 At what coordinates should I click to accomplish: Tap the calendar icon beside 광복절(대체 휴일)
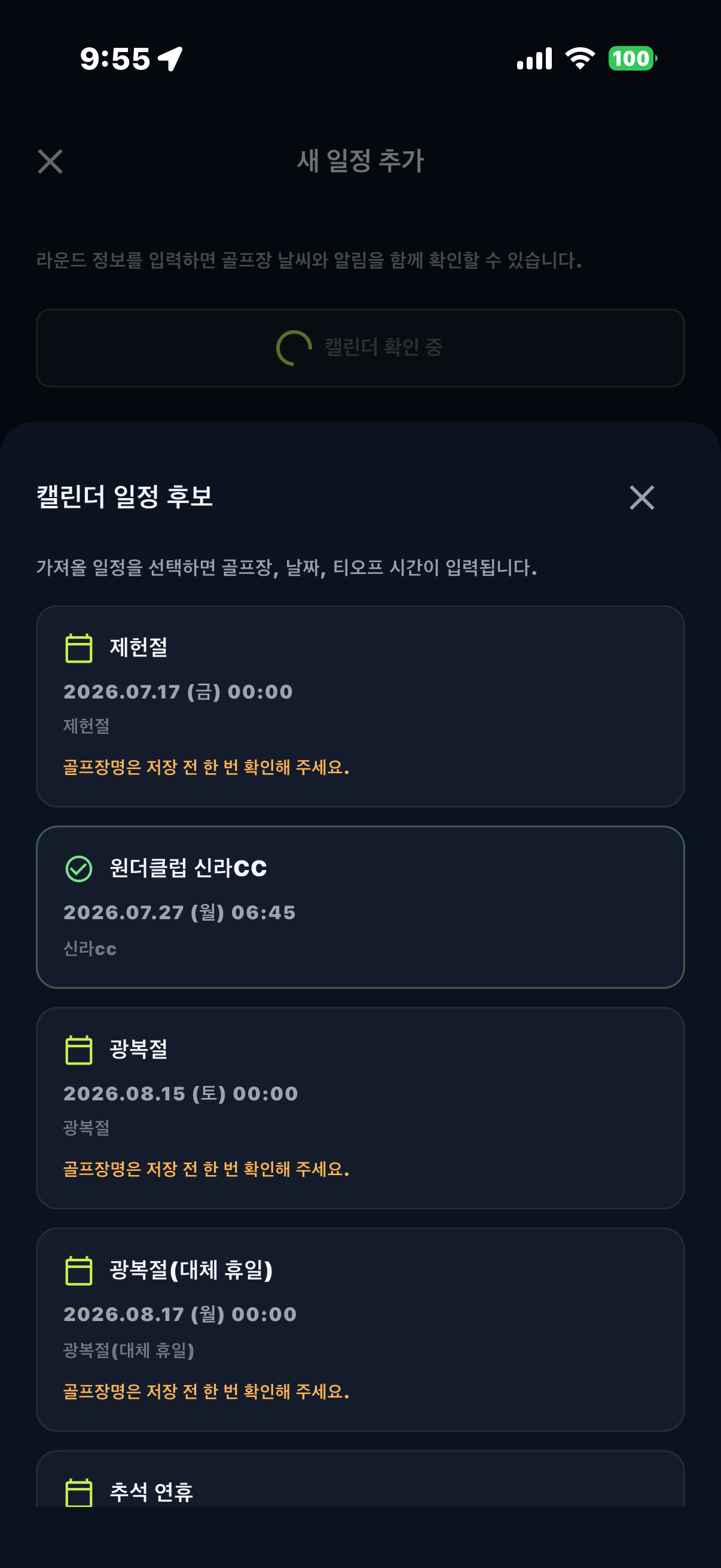coord(78,1270)
